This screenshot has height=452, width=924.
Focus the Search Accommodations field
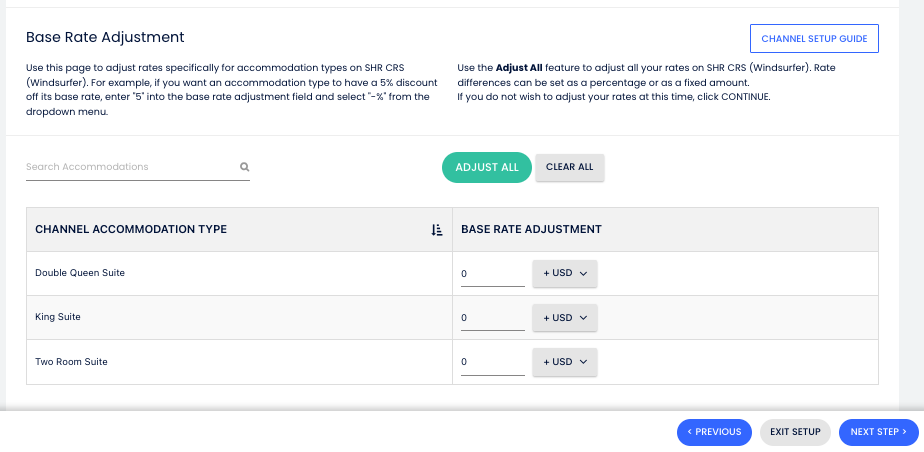130,167
